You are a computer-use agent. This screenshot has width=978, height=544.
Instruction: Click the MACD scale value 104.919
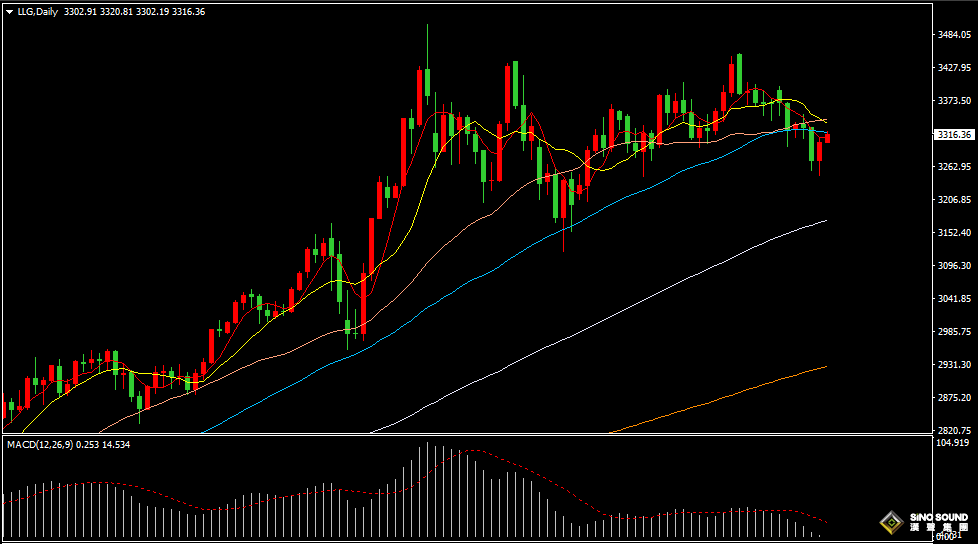tap(954, 442)
